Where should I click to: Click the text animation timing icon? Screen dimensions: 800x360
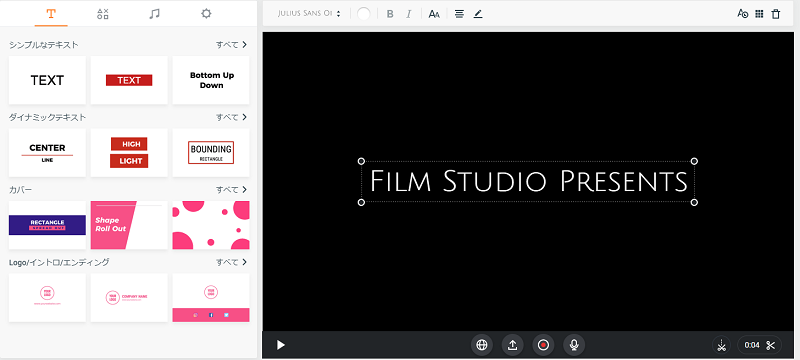[x=742, y=14]
